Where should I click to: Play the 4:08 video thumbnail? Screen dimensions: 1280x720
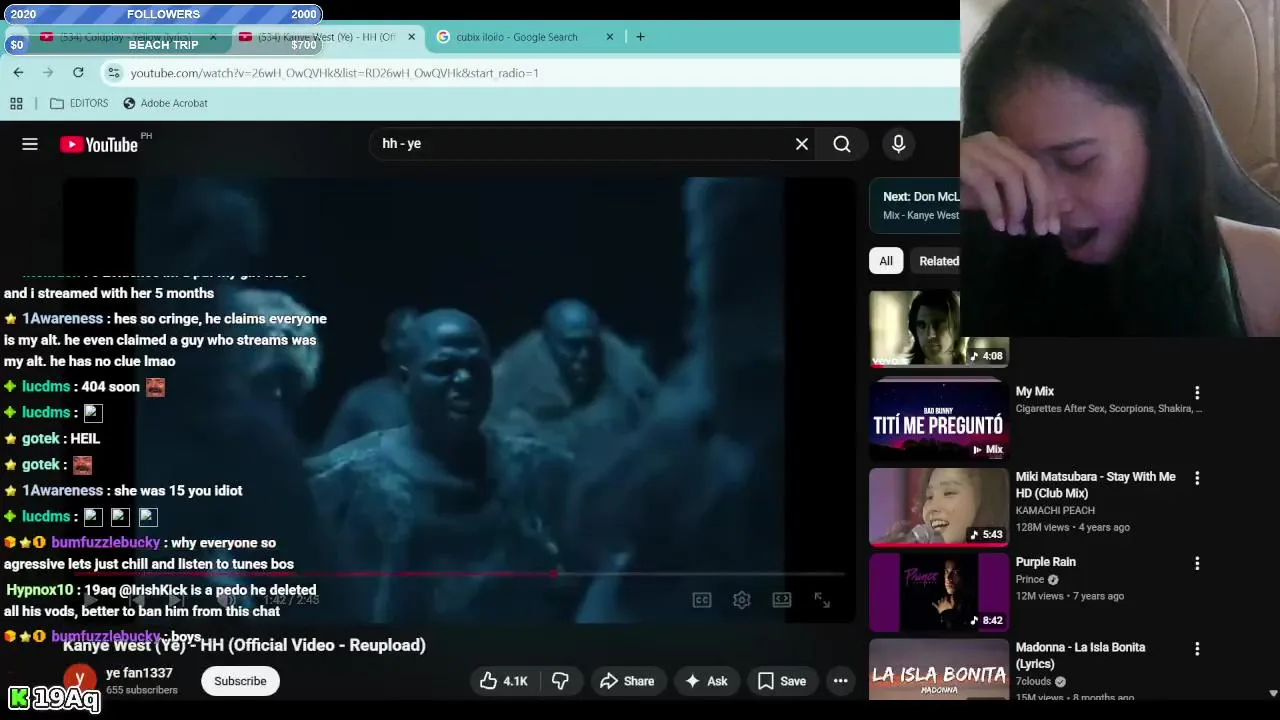pos(939,329)
